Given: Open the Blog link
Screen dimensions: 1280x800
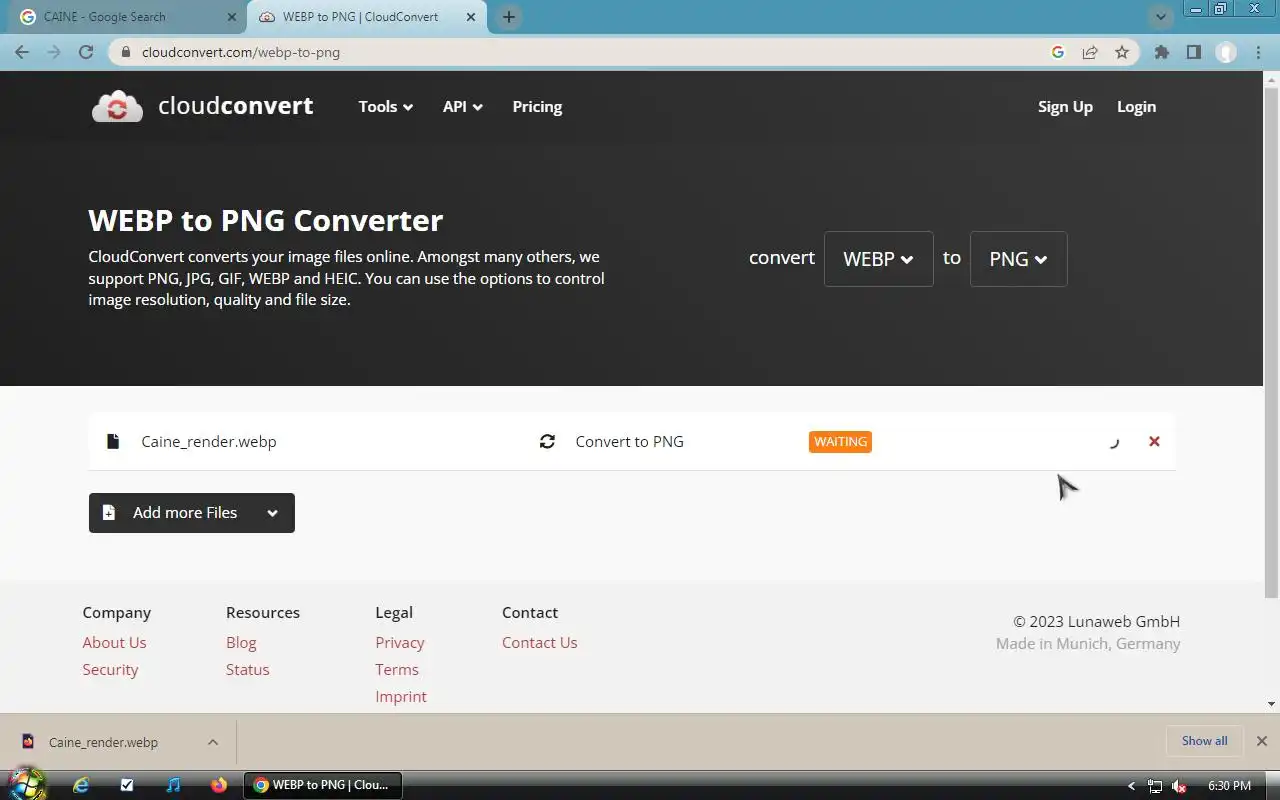Looking at the screenshot, I should 241,643.
